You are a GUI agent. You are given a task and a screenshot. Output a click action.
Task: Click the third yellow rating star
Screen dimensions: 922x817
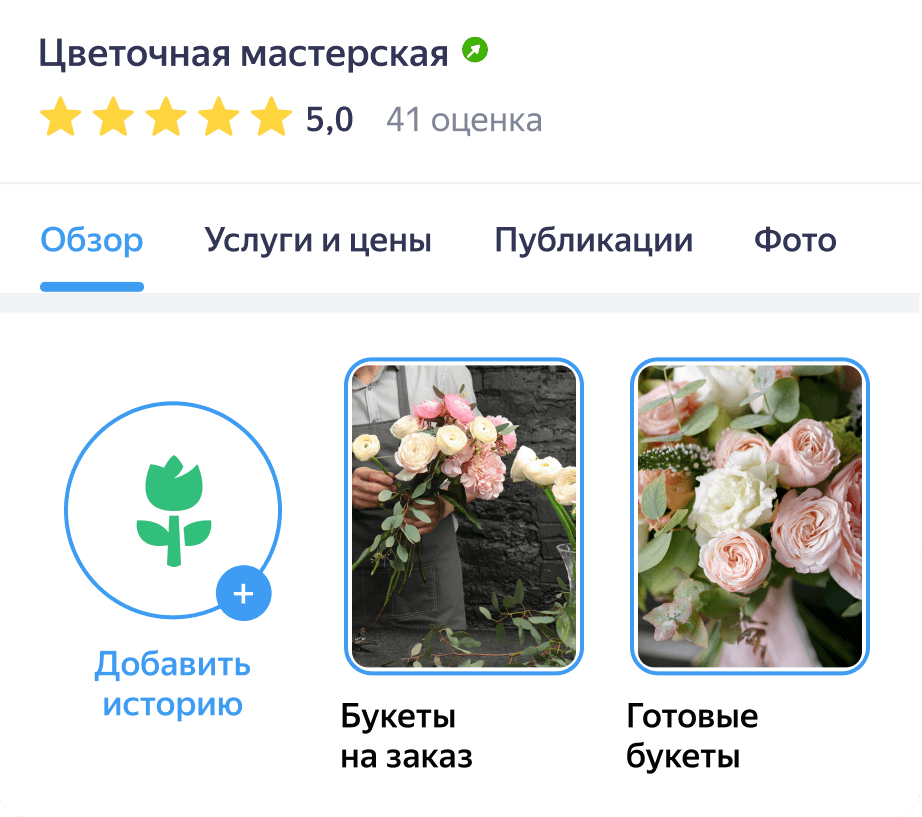166,116
